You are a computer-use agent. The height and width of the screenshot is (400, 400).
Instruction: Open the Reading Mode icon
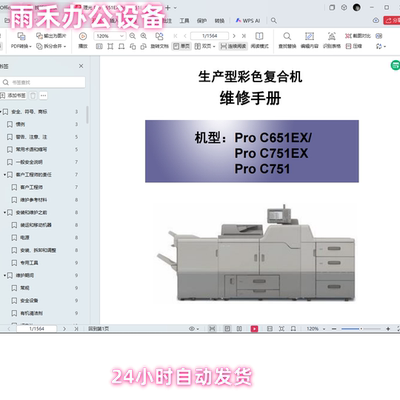point(259,36)
